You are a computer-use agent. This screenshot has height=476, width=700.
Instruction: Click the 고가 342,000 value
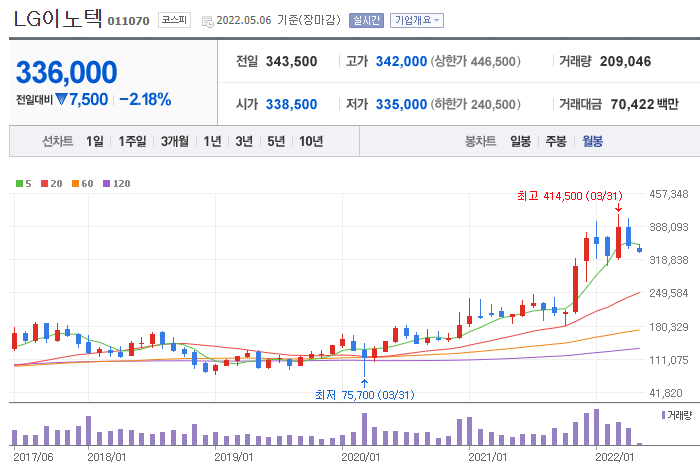pyautogui.click(x=401, y=61)
